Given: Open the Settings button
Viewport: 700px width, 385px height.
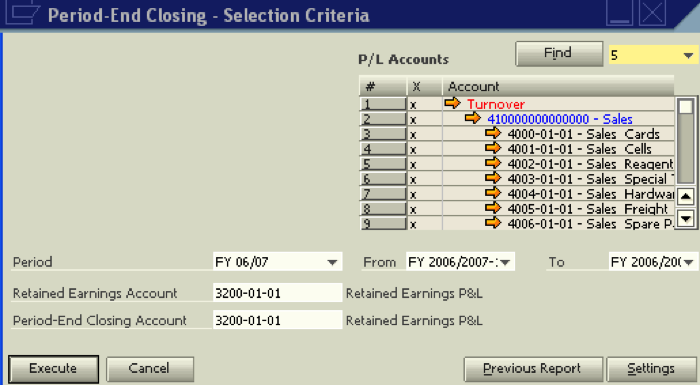Looking at the screenshot, I should (651, 368).
